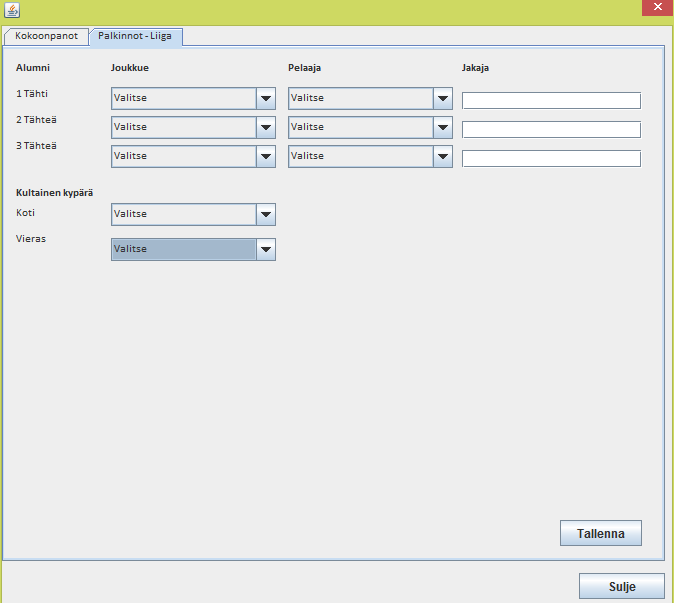Focus the Jakaja field for 3 Tähteä
The width and height of the screenshot is (674, 603).
pyautogui.click(x=551, y=159)
